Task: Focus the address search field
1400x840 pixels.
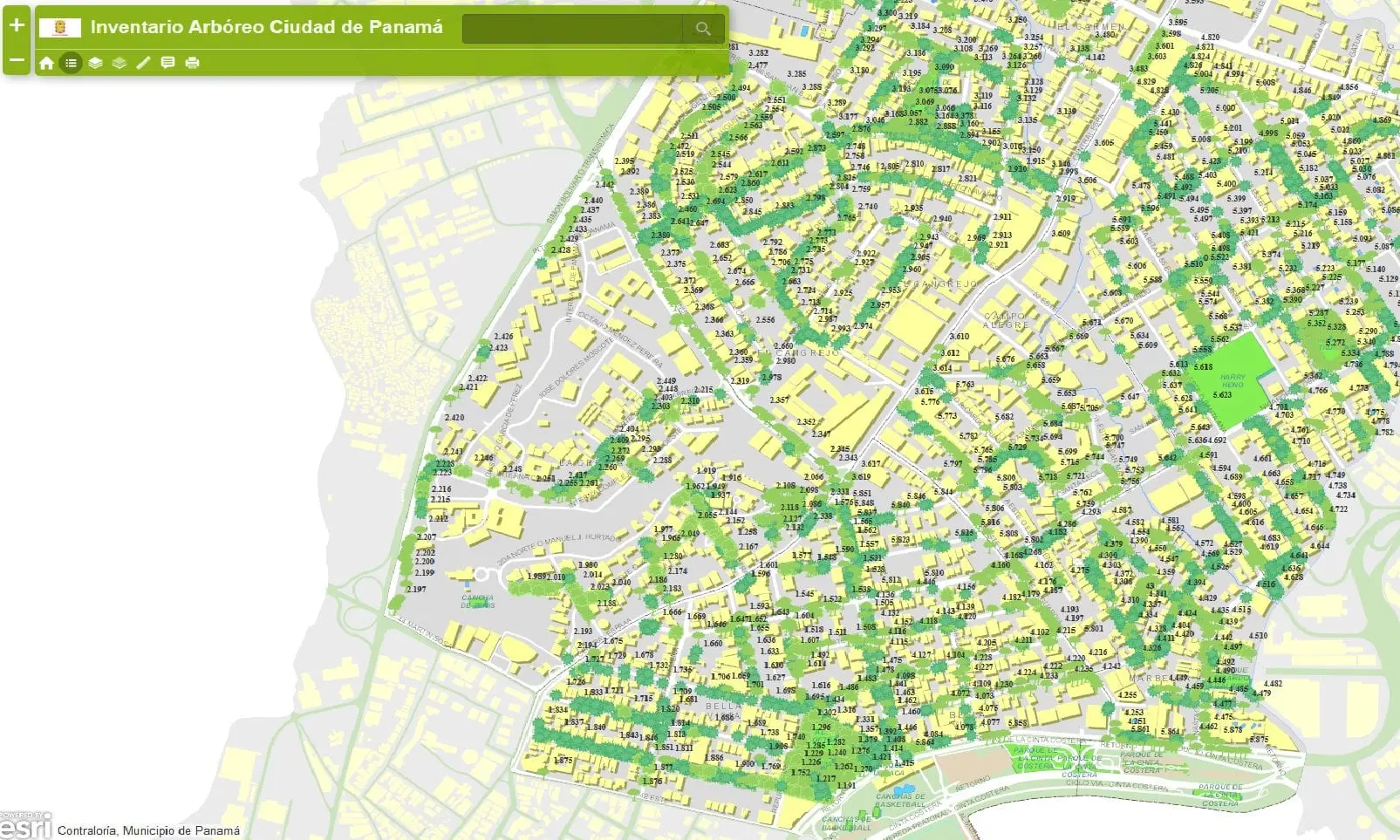Action: coord(573,29)
